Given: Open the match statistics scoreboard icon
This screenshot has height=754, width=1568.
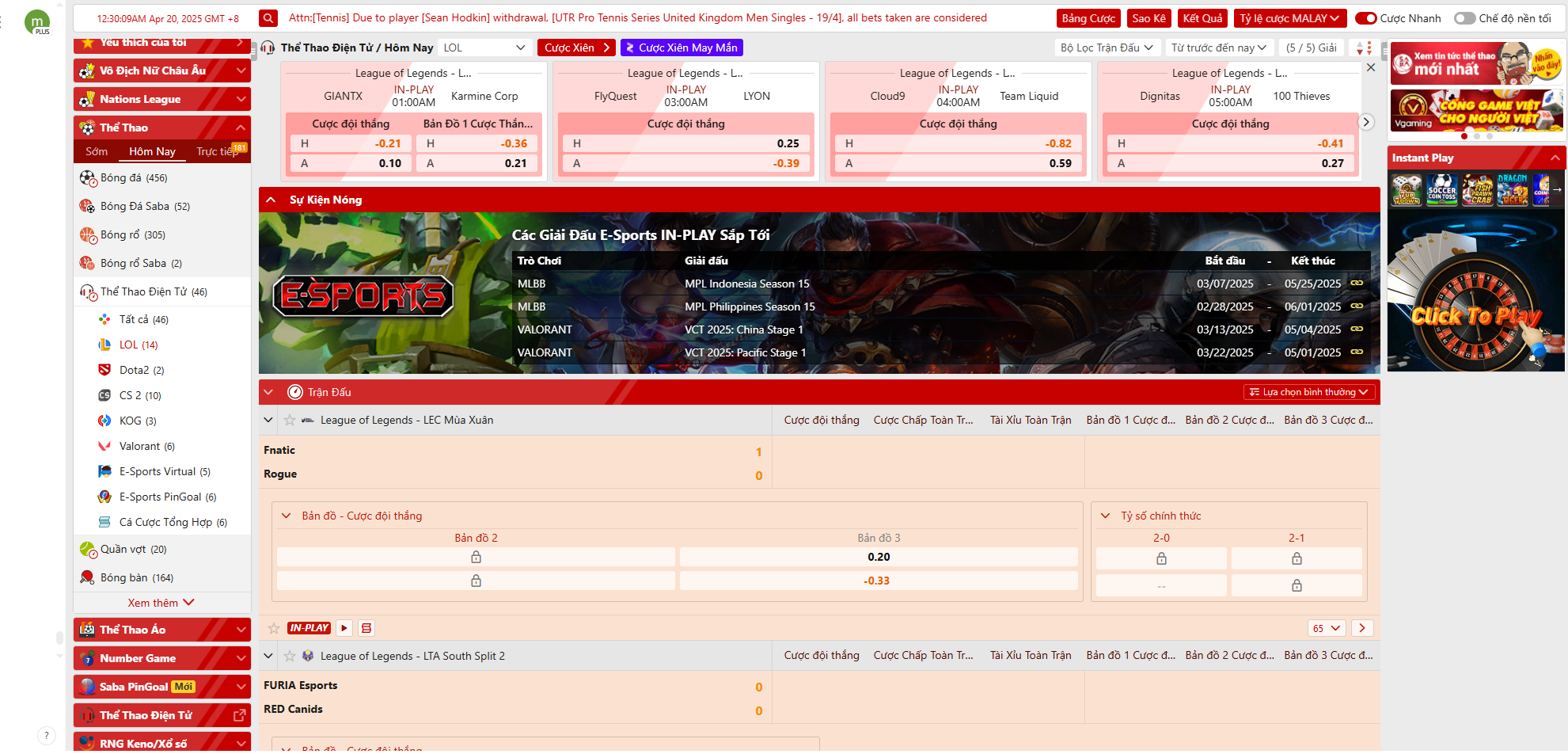Looking at the screenshot, I should [366, 628].
